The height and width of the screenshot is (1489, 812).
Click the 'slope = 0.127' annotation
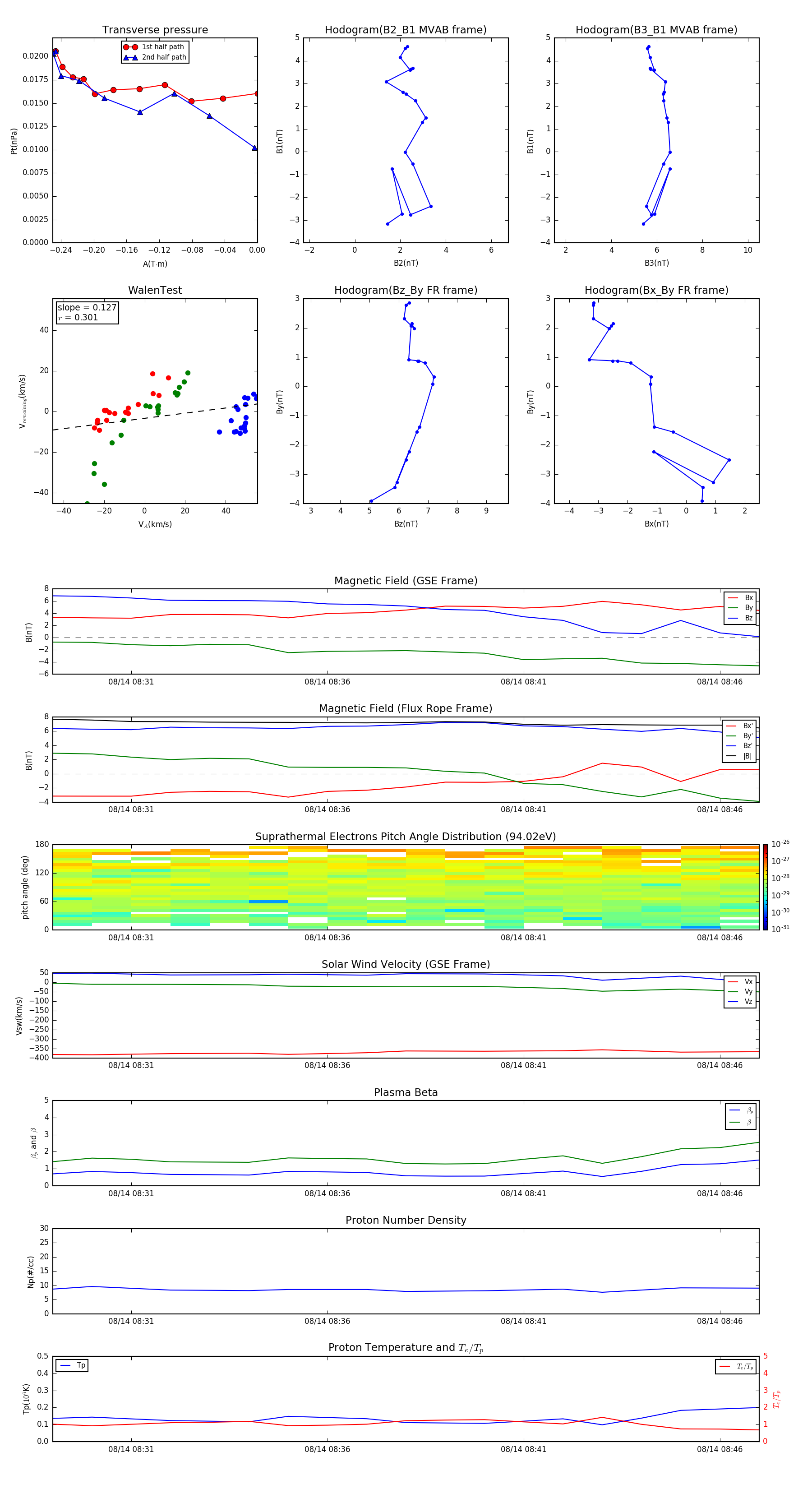click(87, 308)
